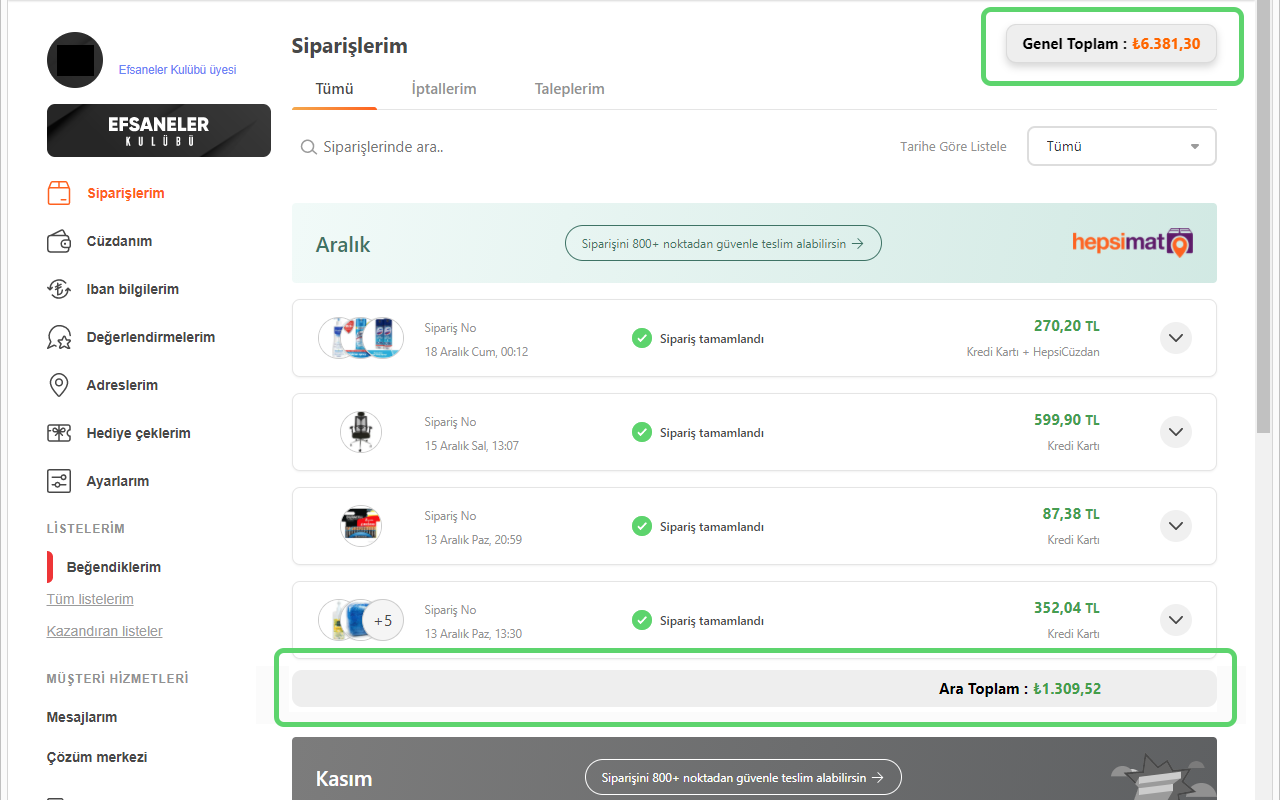Click the hepsimat logo
This screenshot has width=1280, height=800.
[1132, 242]
